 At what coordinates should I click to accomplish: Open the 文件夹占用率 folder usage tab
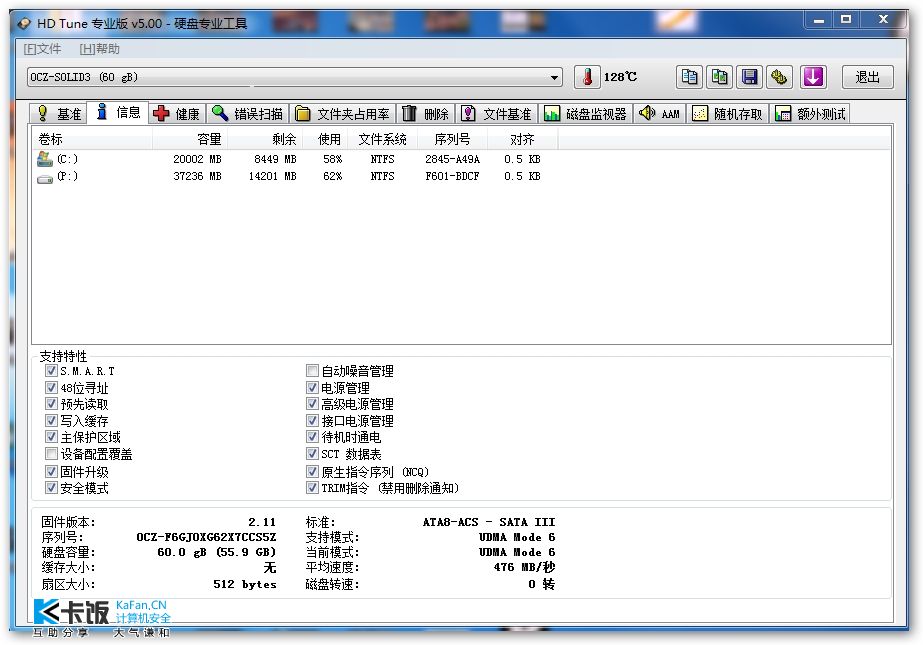click(x=343, y=114)
